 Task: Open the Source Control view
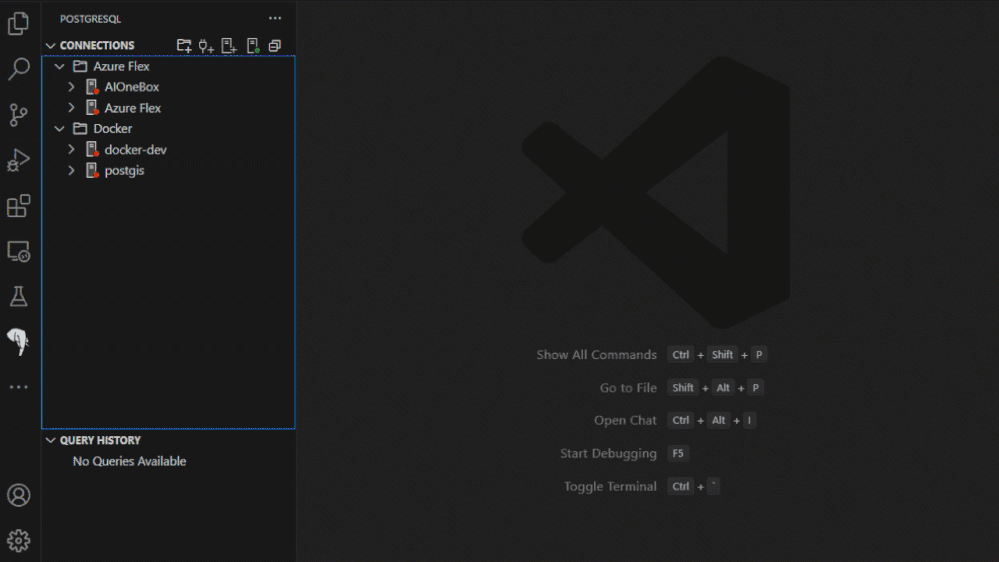pyautogui.click(x=18, y=115)
